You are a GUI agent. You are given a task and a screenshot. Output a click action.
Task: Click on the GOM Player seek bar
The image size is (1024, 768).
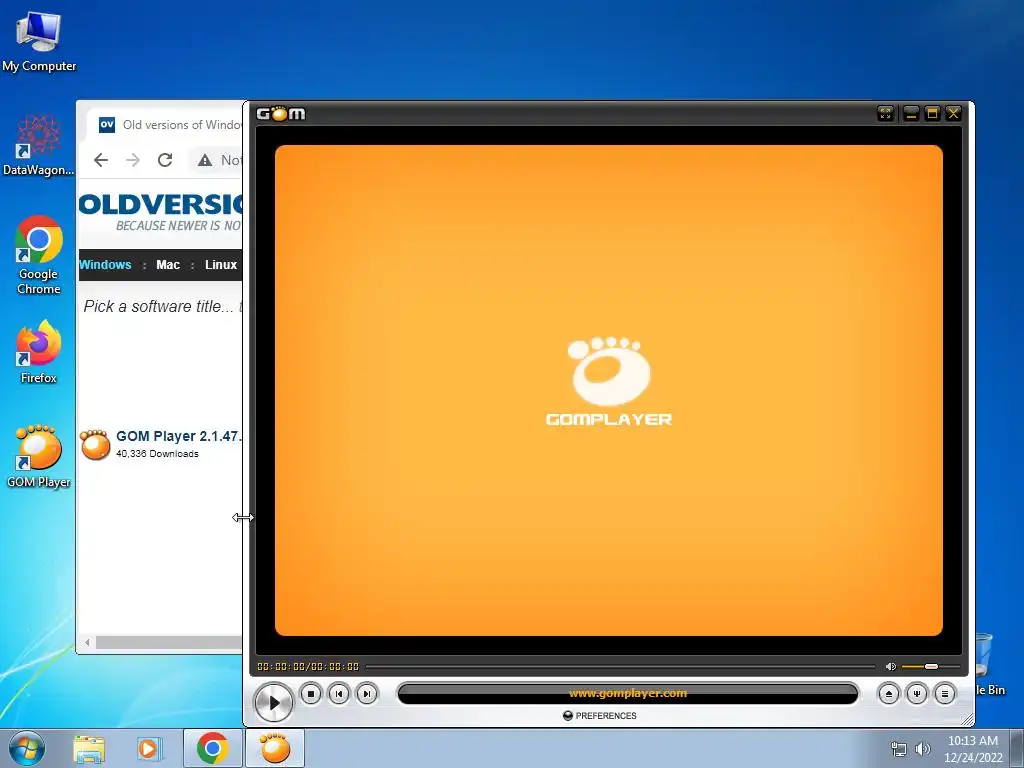[620, 667]
